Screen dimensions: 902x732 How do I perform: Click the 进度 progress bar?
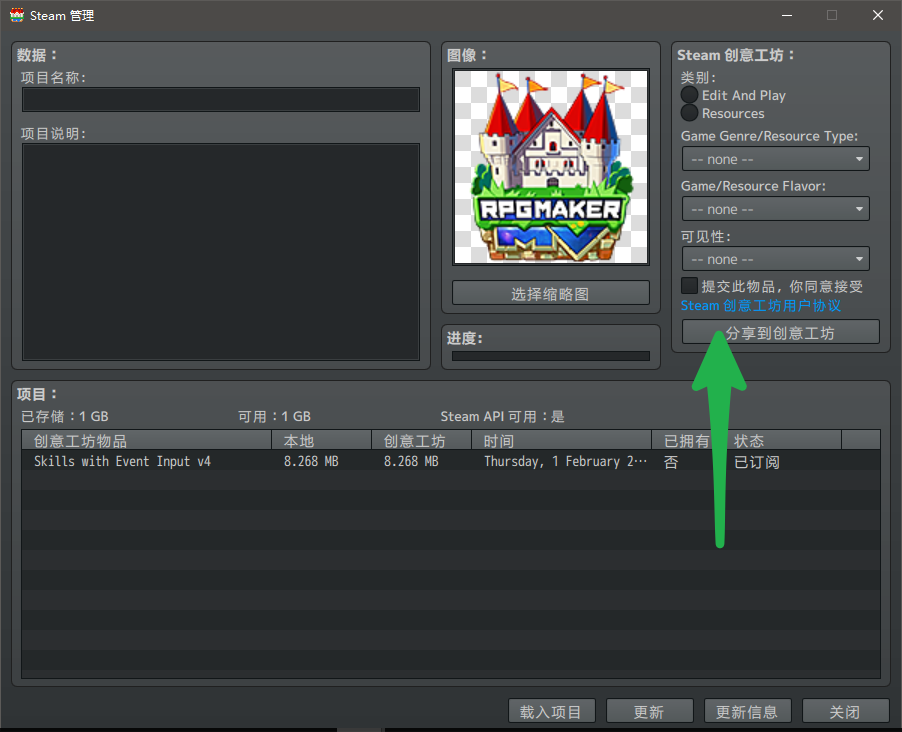coord(551,356)
